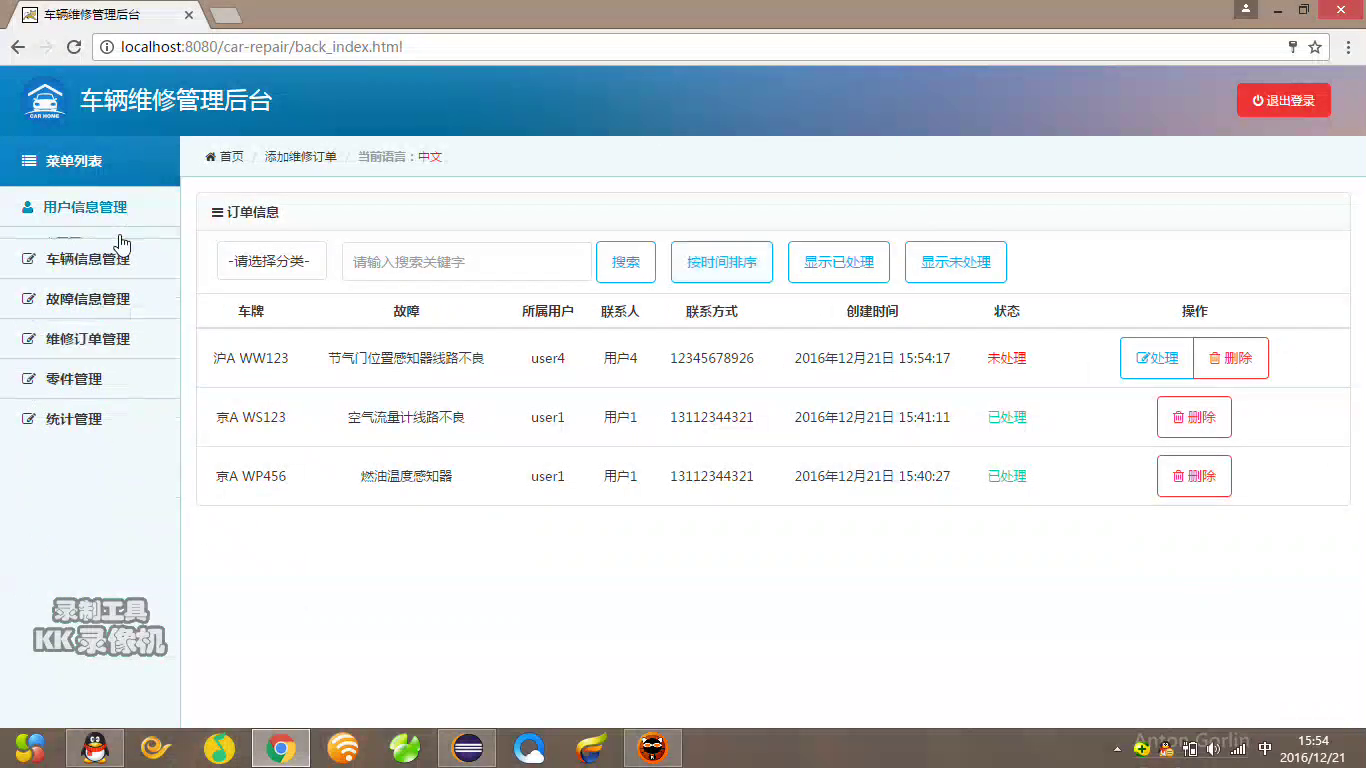Click the browser back arrow
This screenshot has width=1366, height=768.
(18, 47)
